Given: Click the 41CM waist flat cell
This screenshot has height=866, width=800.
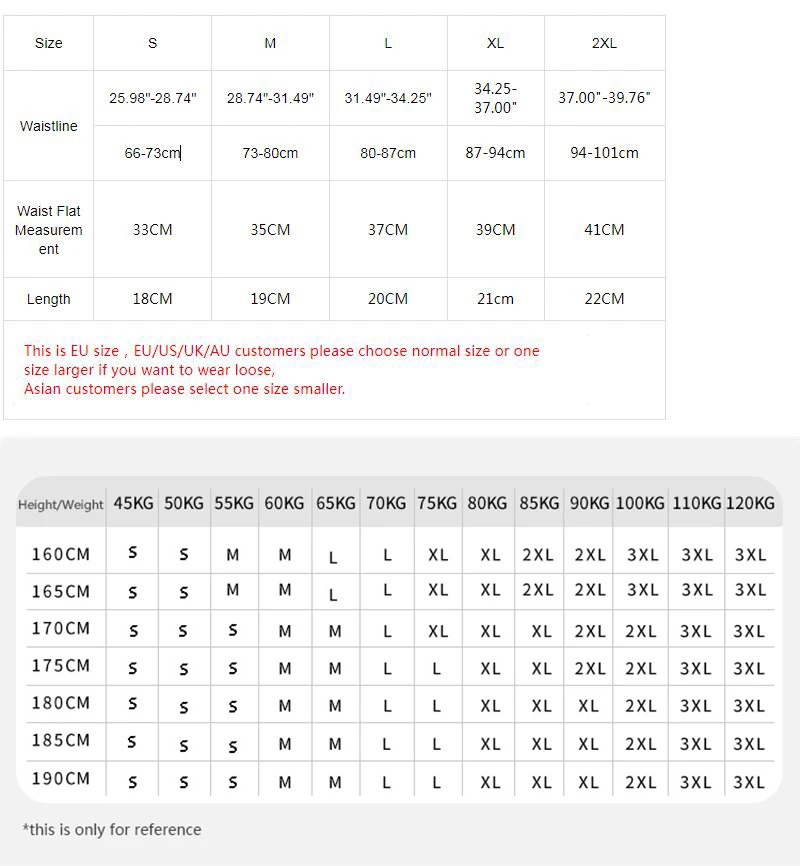Looking at the screenshot, I should tap(604, 229).
